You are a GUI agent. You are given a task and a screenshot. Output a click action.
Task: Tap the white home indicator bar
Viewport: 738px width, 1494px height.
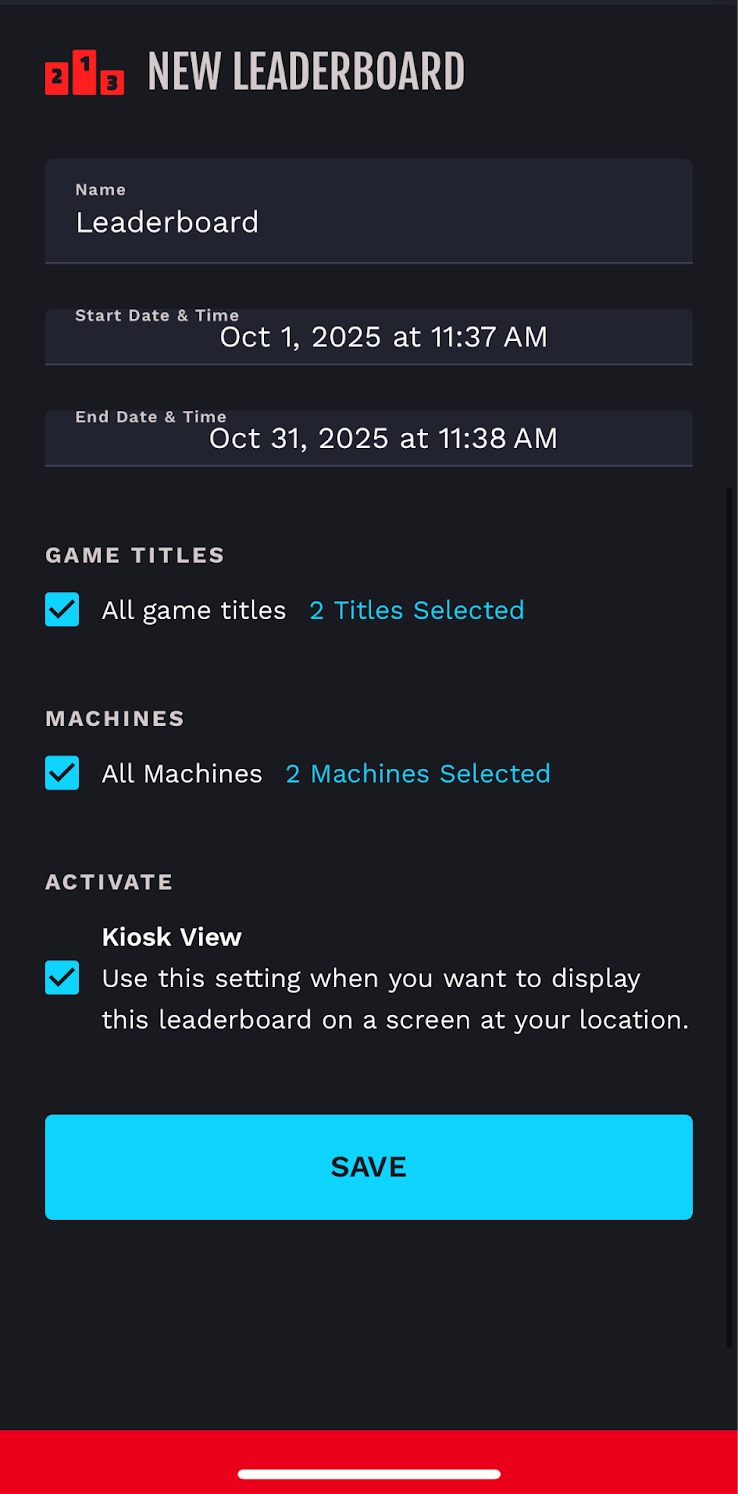pos(368,1474)
